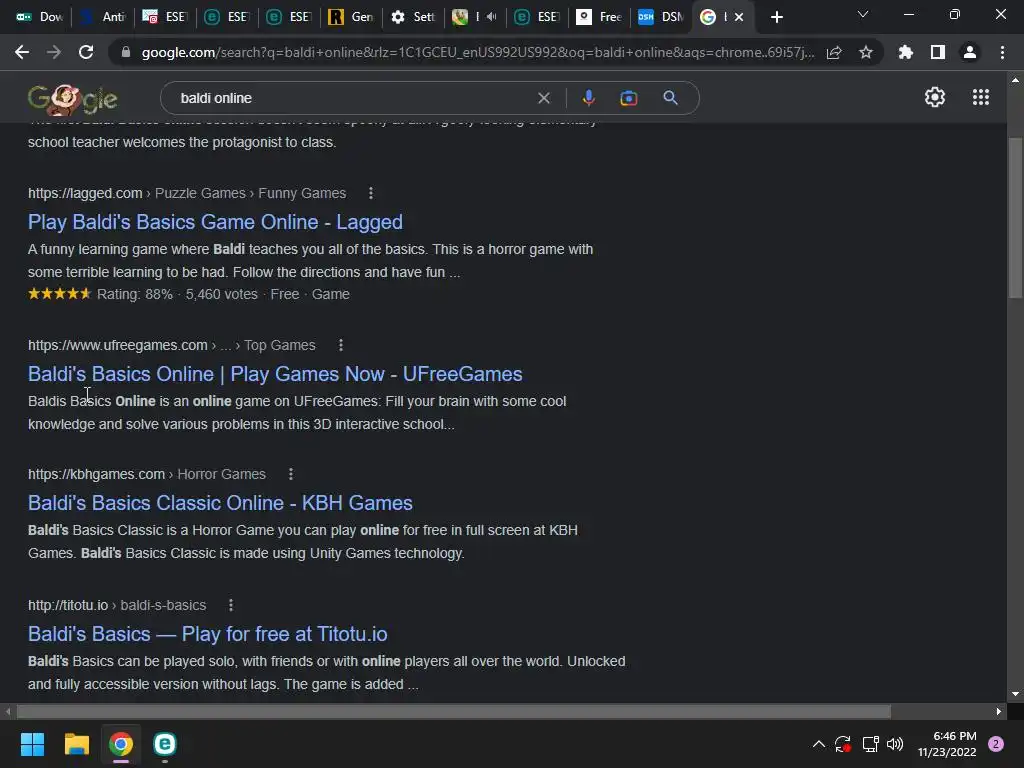
Task: Open the Chrome profile avatar
Action: pyautogui.click(x=970, y=52)
